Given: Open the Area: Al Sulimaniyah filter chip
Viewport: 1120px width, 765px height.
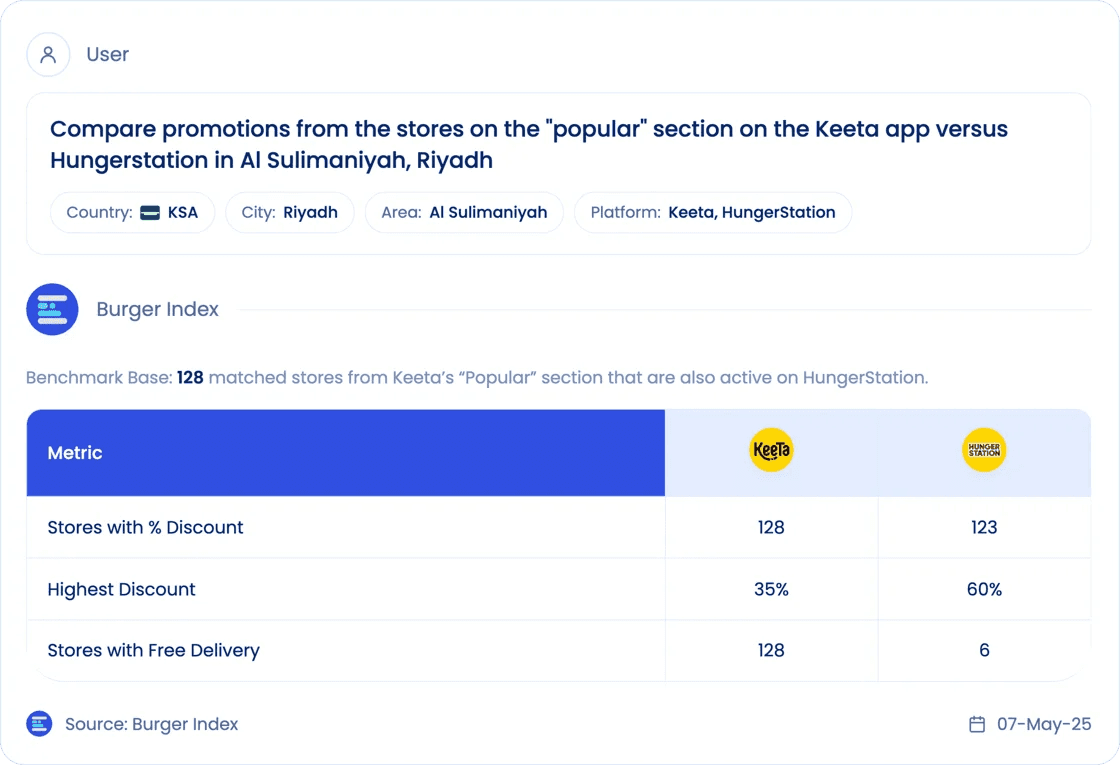Looking at the screenshot, I should [464, 212].
